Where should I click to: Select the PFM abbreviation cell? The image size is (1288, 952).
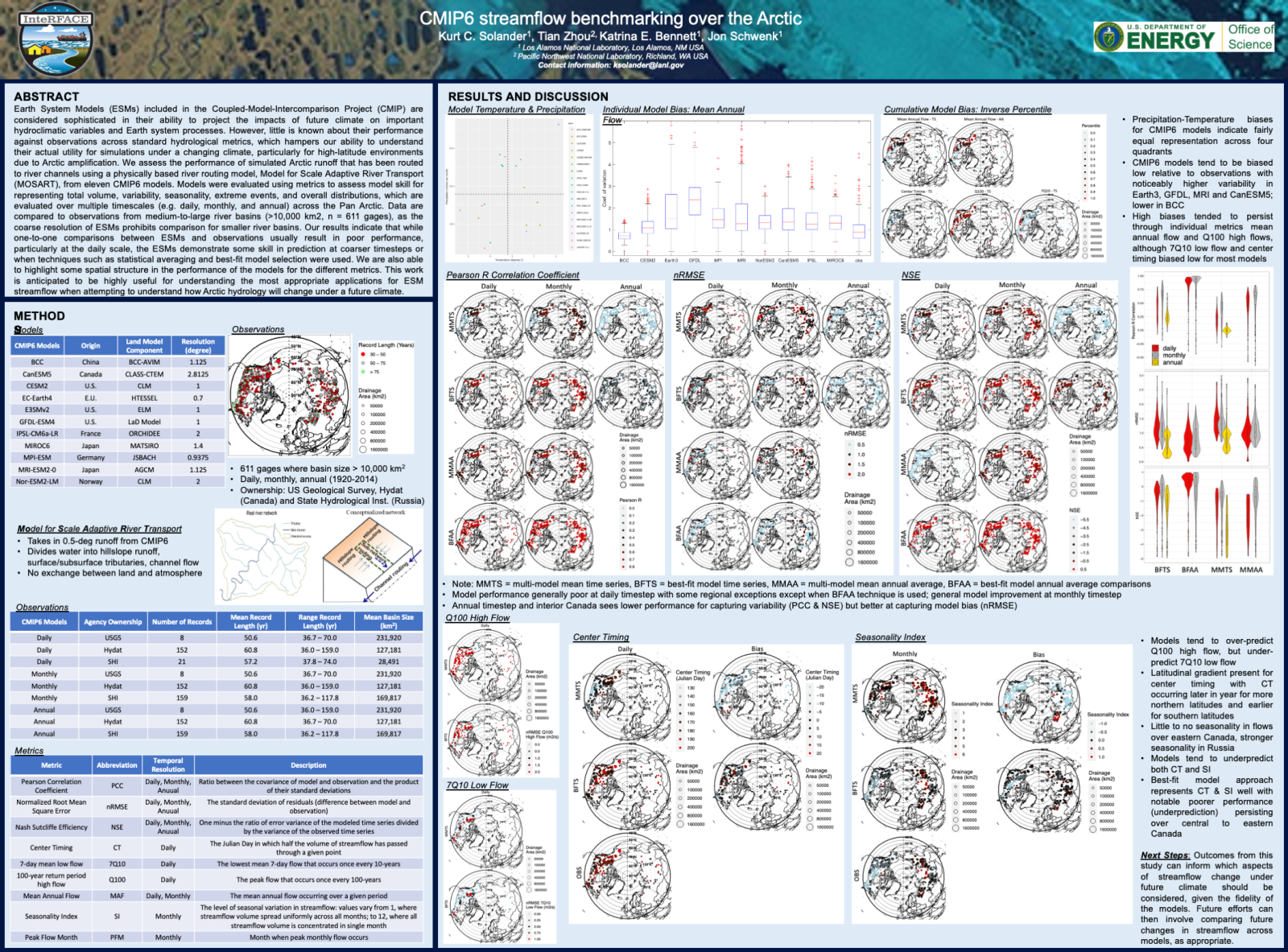117,938
